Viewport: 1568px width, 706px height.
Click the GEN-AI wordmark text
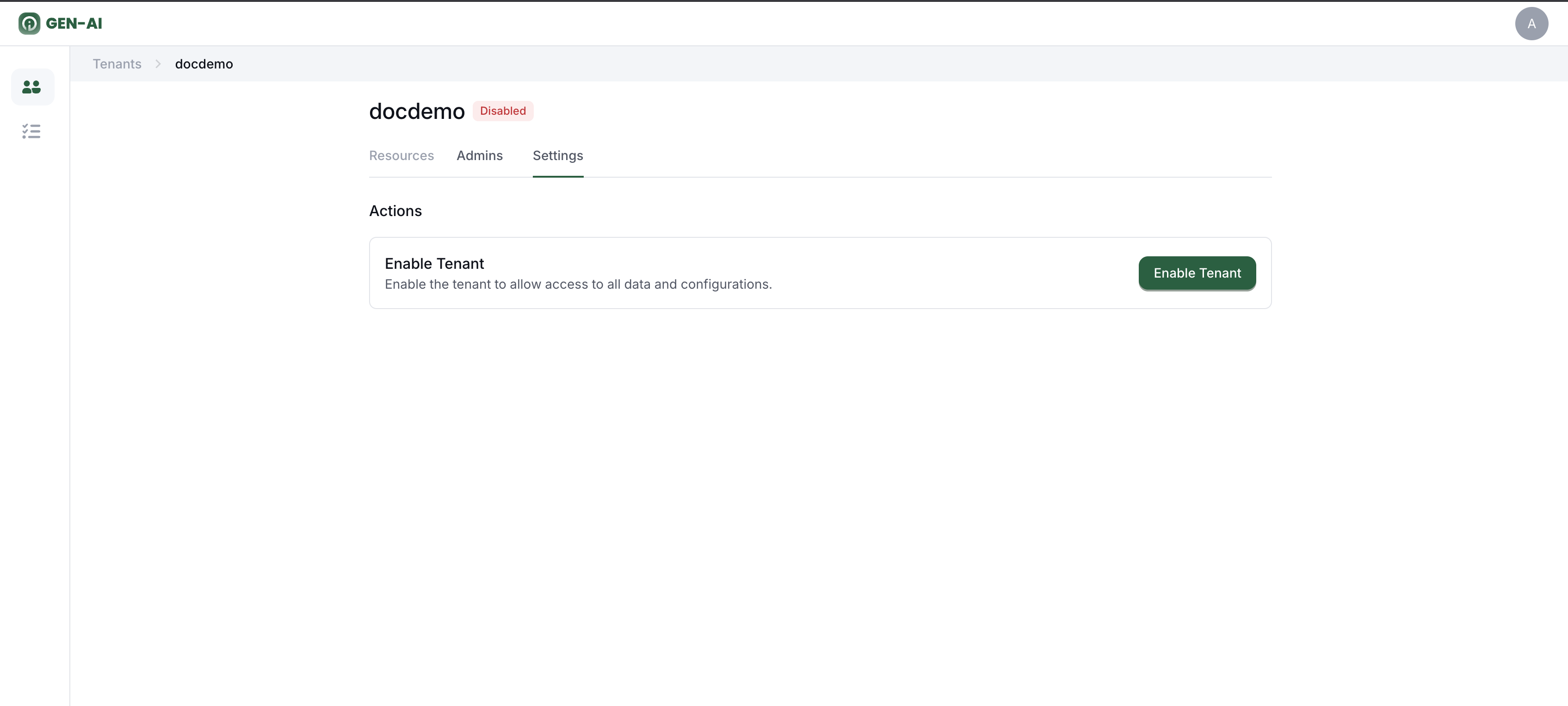[74, 24]
